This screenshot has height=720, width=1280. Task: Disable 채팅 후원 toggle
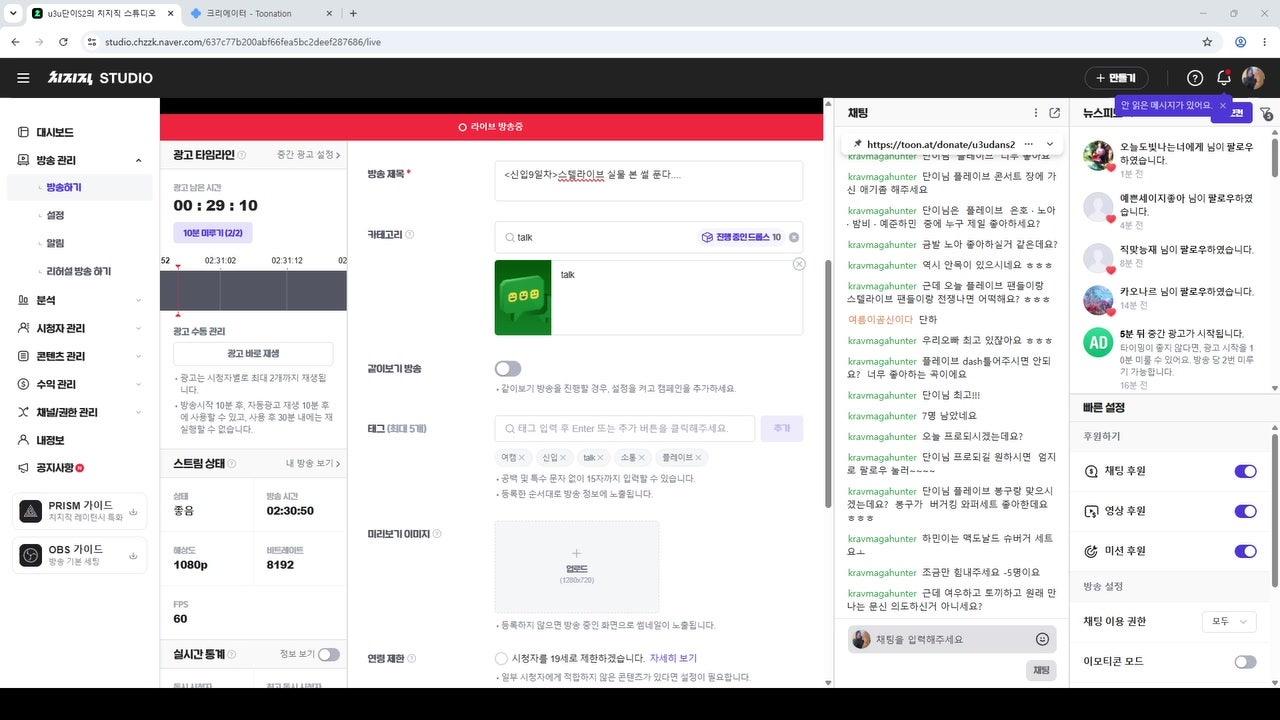1245,471
